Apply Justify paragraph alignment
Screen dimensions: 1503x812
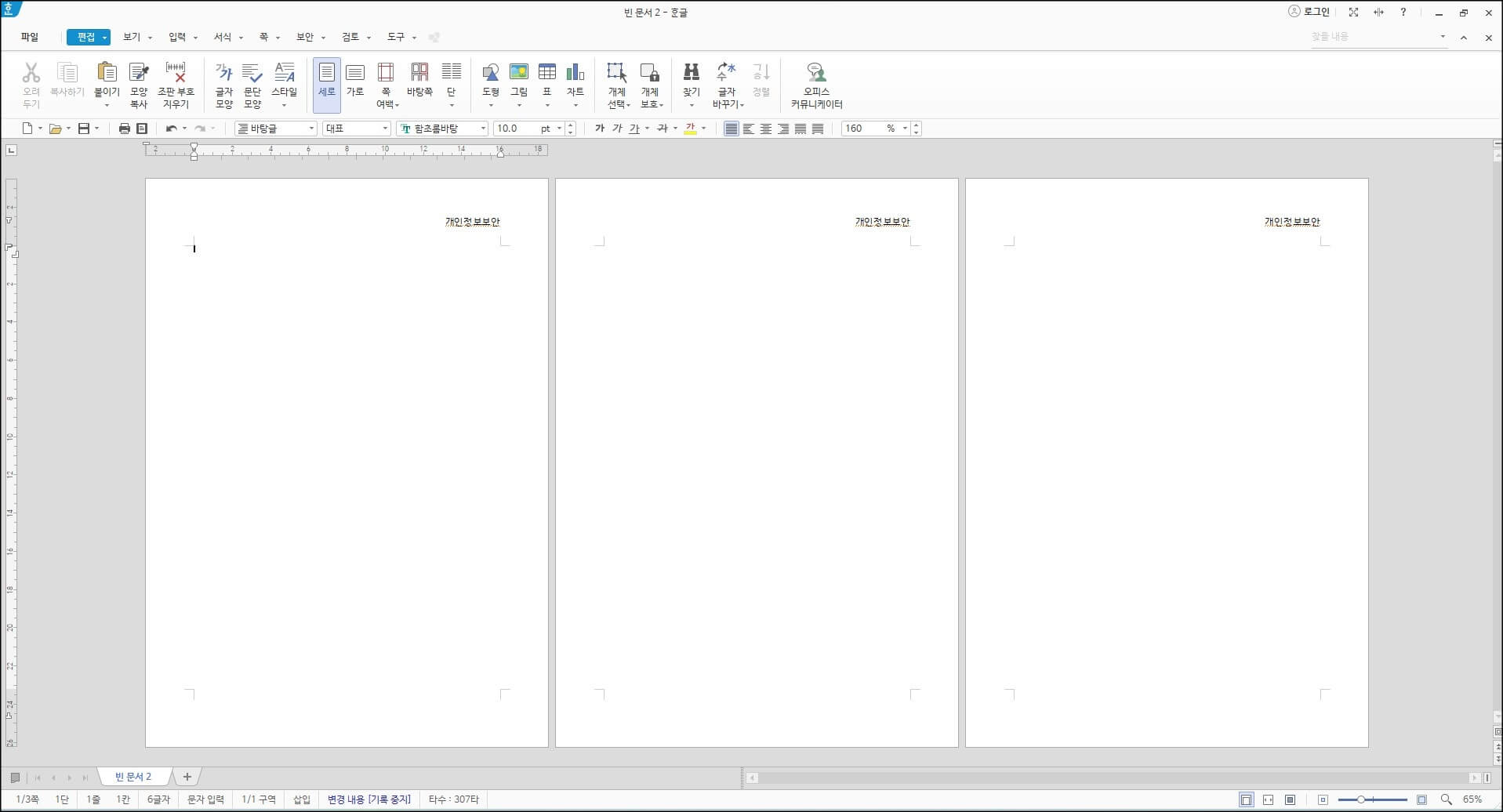click(x=732, y=129)
